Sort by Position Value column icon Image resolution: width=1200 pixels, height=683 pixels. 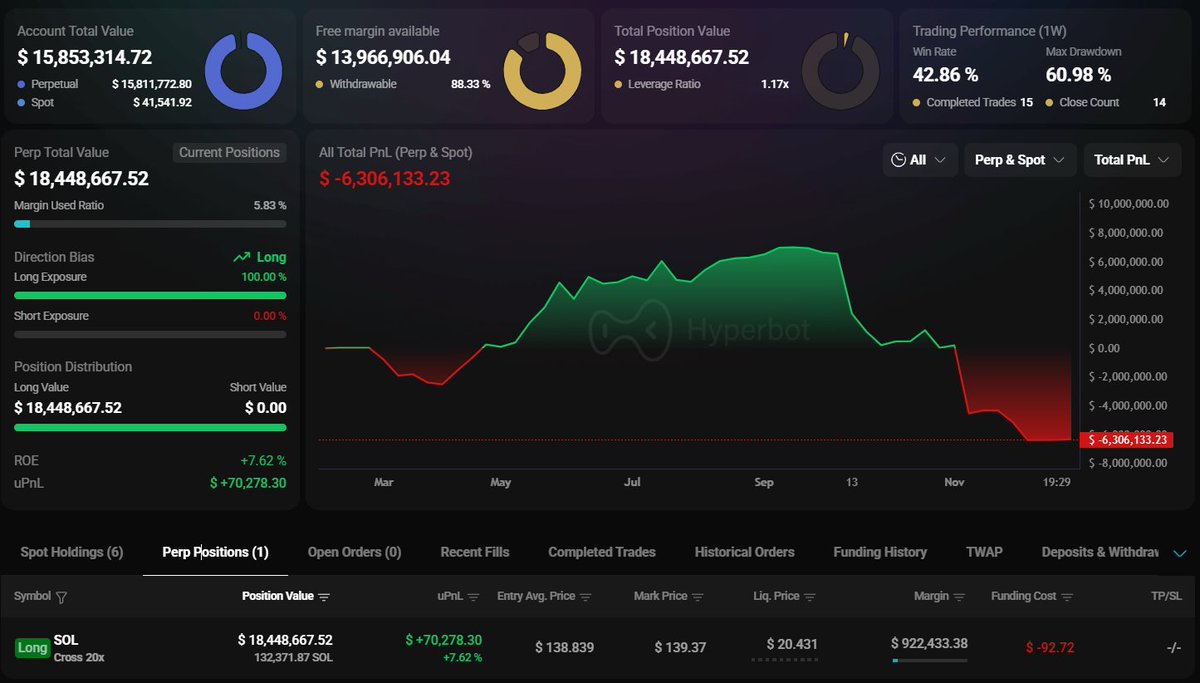point(323,597)
